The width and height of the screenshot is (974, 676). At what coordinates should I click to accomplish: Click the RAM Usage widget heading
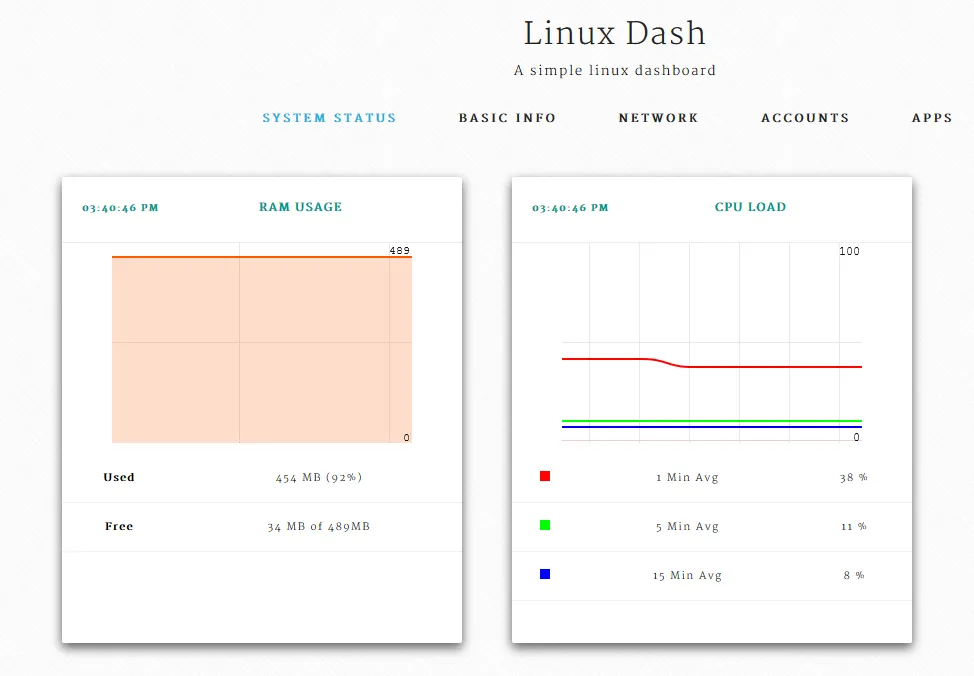click(x=300, y=207)
